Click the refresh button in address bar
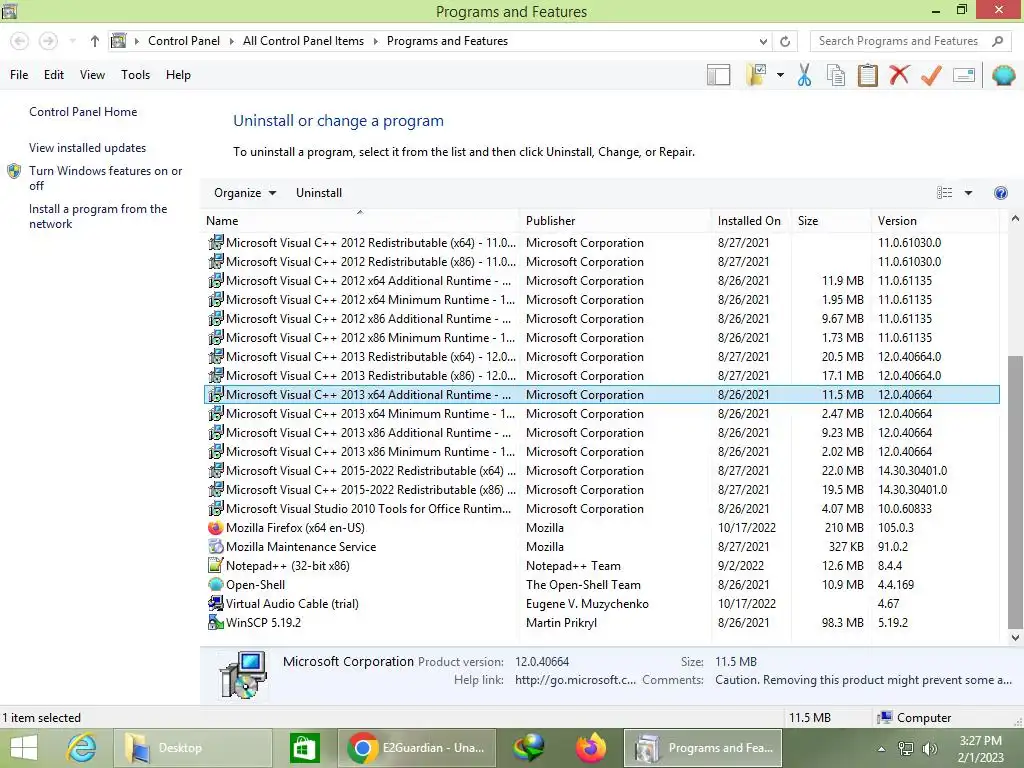Viewport: 1024px width, 768px height. 785,41
